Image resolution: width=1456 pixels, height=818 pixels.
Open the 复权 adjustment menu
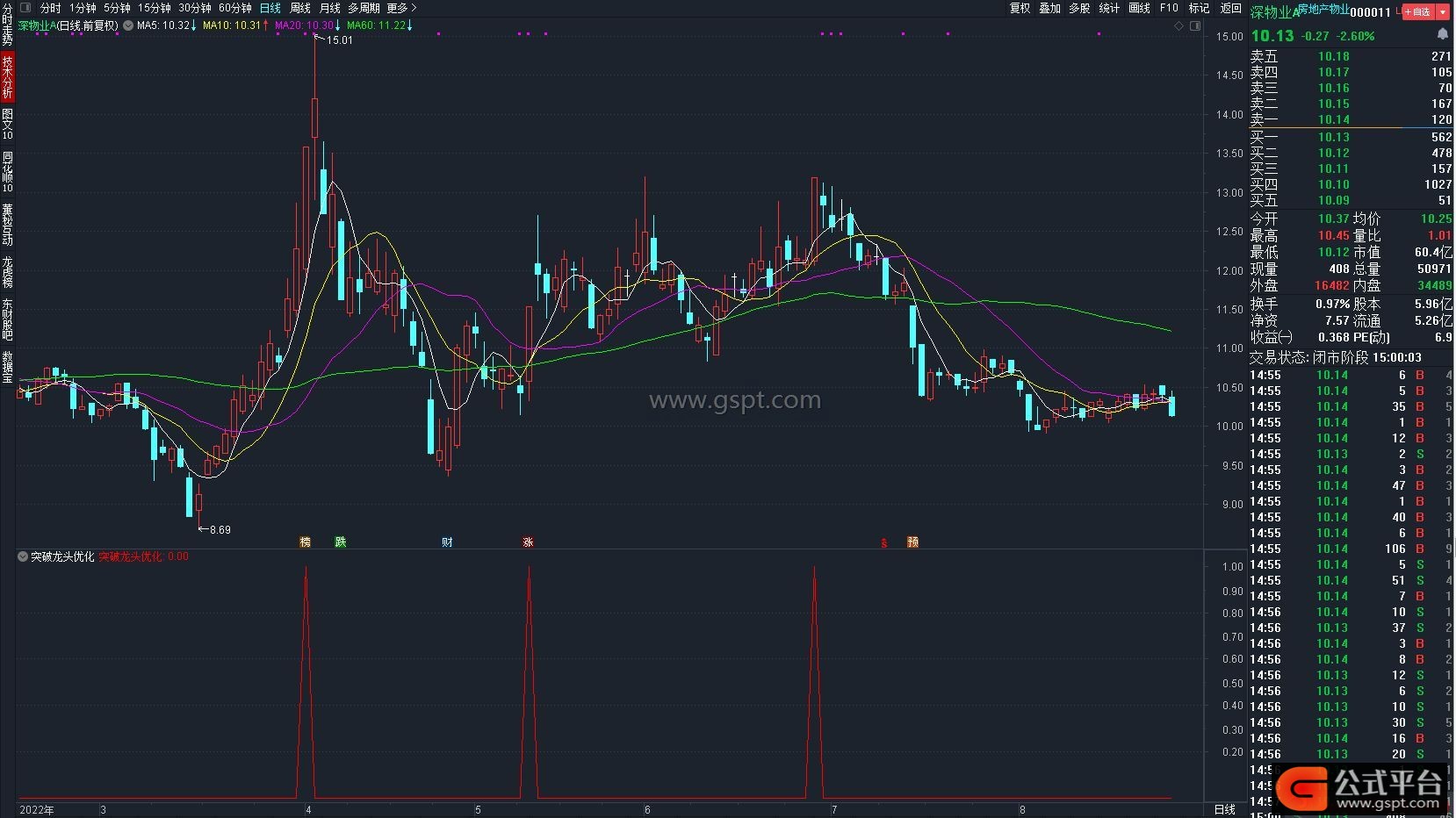[x=1020, y=8]
